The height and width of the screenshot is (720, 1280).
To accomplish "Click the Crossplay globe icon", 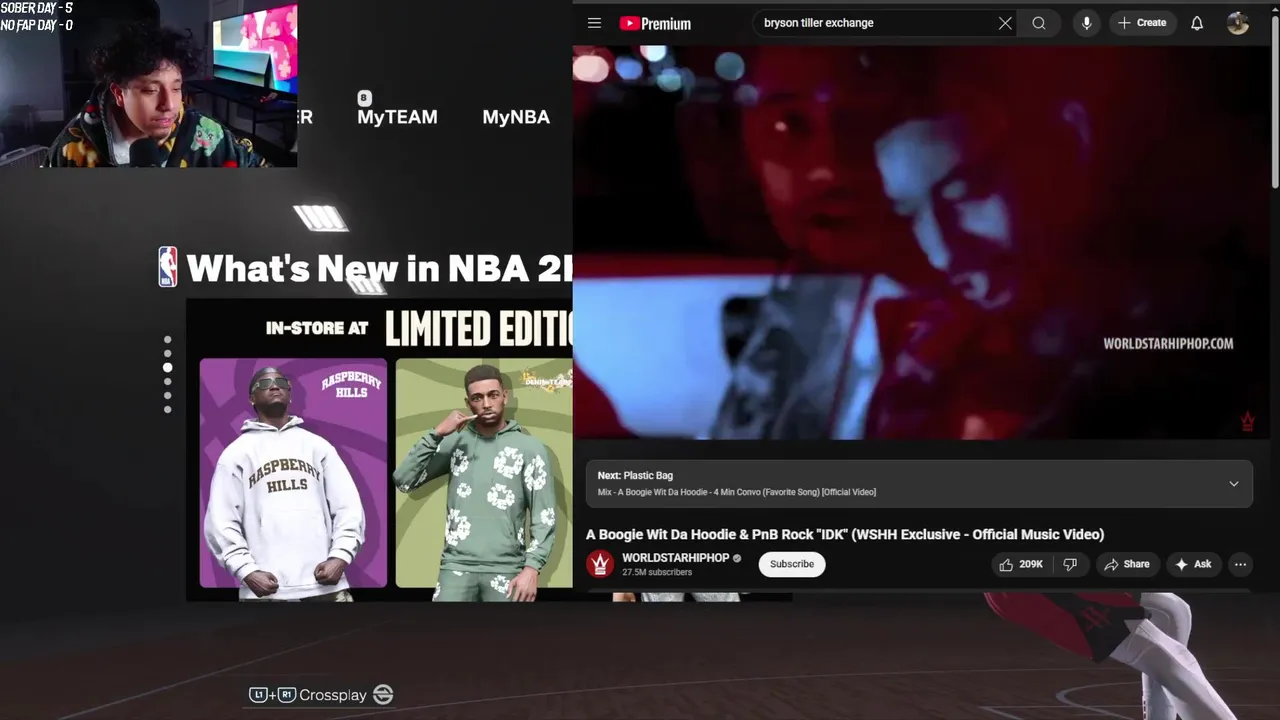I will tap(383, 695).
